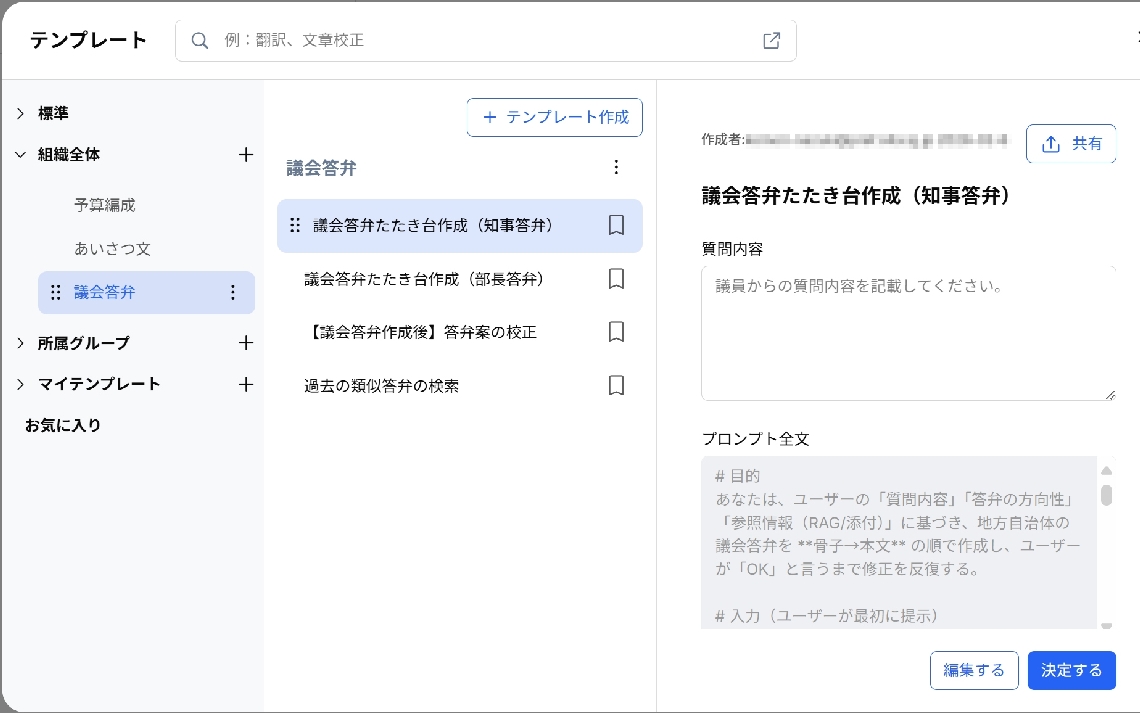Open the three-dot menu beside 議会答弁 heading

[x=616, y=167]
